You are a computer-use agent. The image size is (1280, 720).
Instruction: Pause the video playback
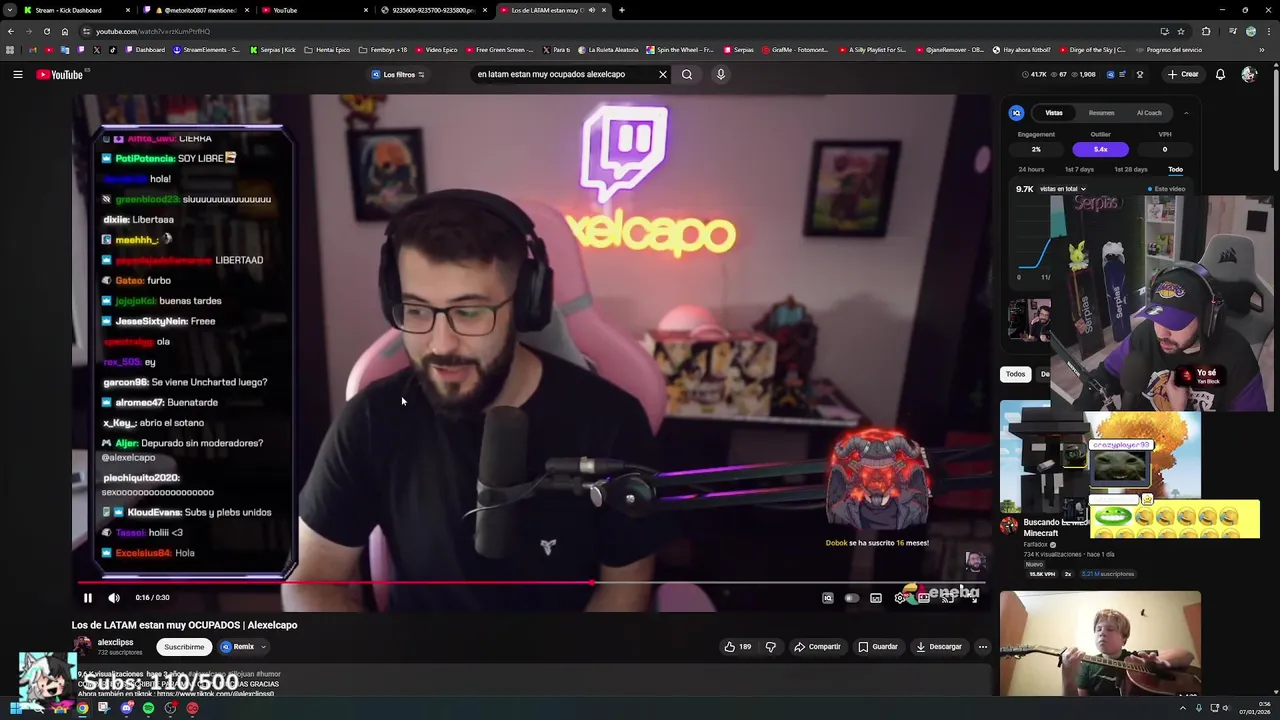[x=88, y=598]
